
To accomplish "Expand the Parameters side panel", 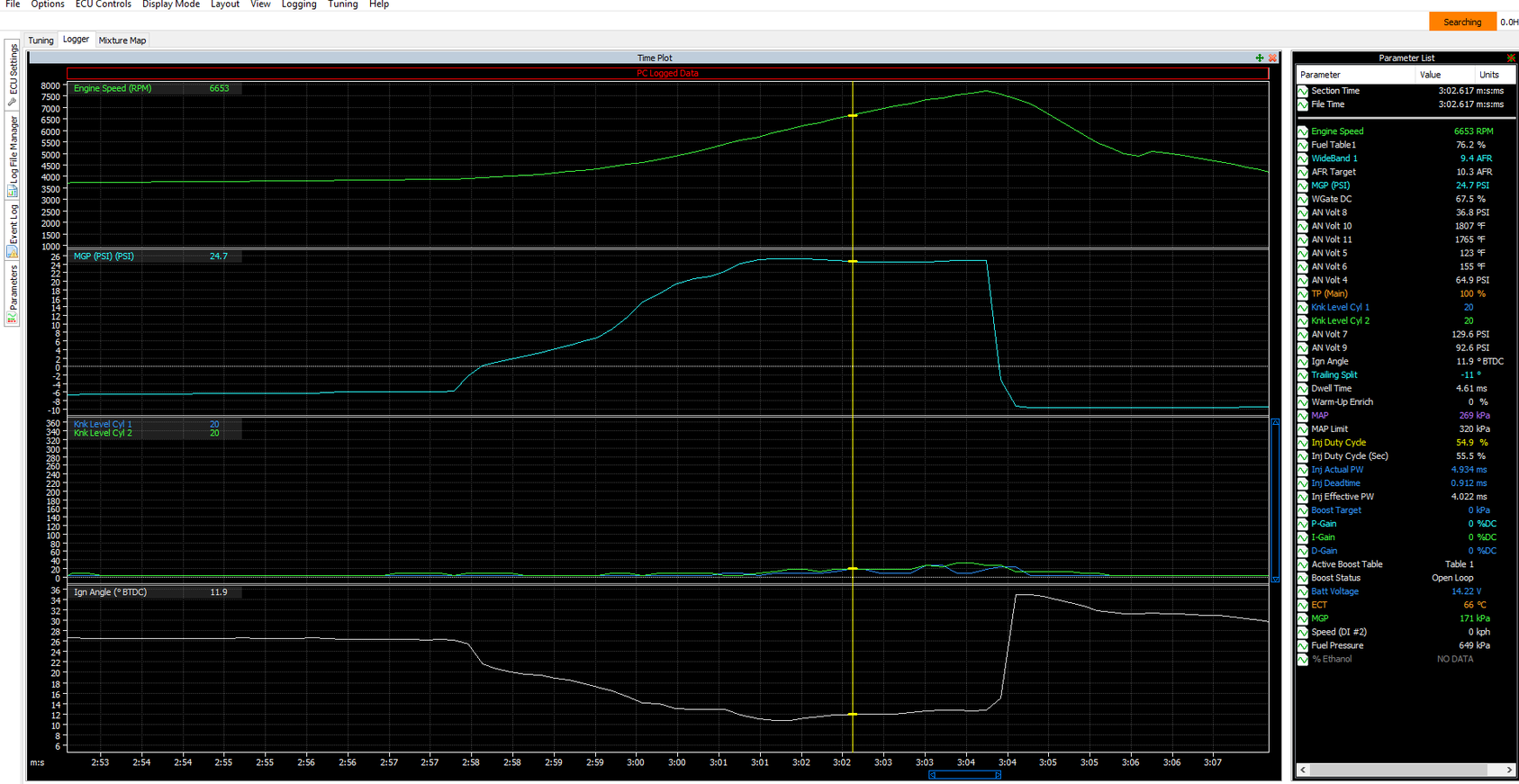I will 13,294.
